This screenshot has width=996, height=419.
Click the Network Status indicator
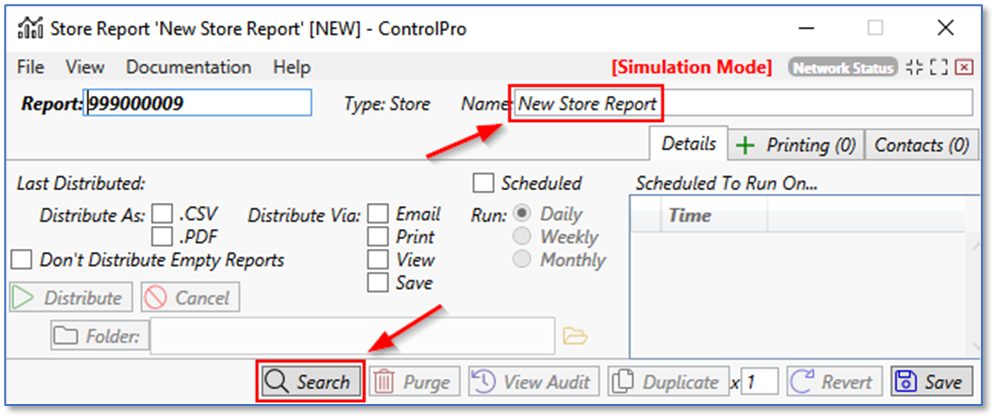click(841, 68)
